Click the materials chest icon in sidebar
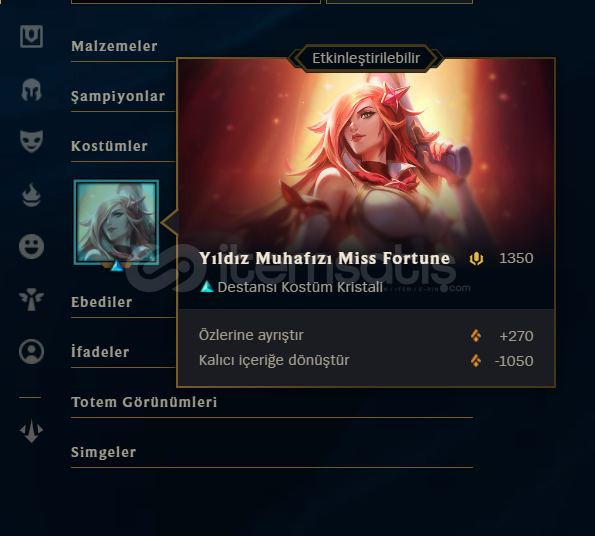Screen dimensions: 595x536 click(x=31, y=36)
